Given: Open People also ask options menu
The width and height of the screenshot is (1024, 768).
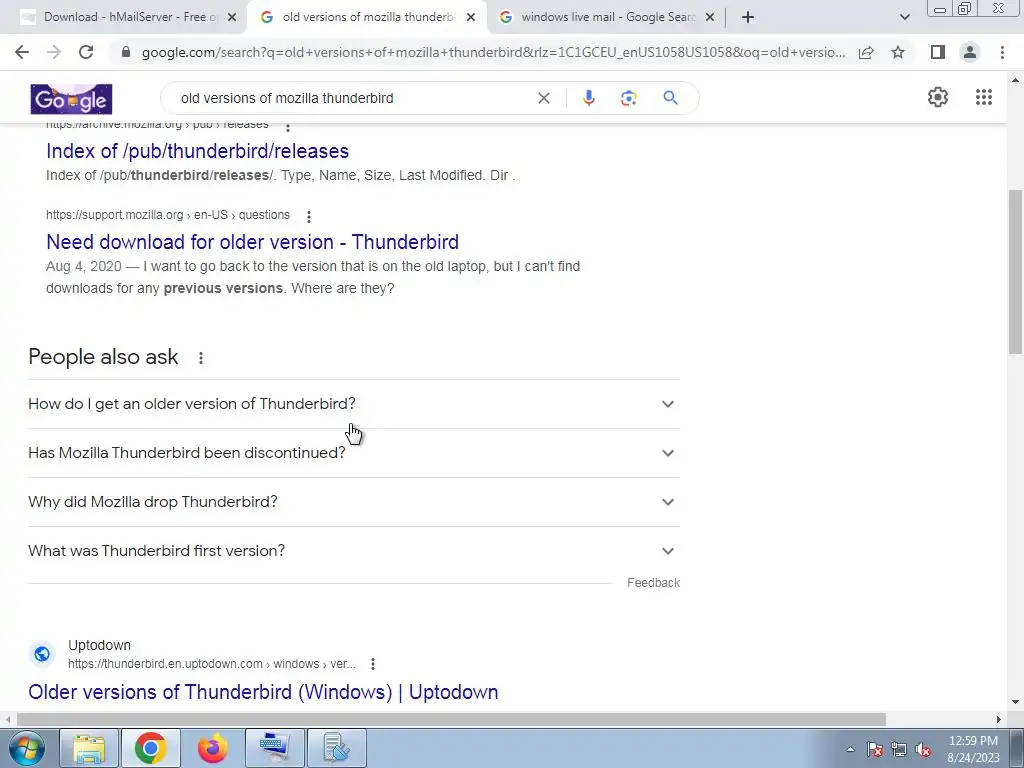Looking at the screenshot, I should click(x=200, y=358).
